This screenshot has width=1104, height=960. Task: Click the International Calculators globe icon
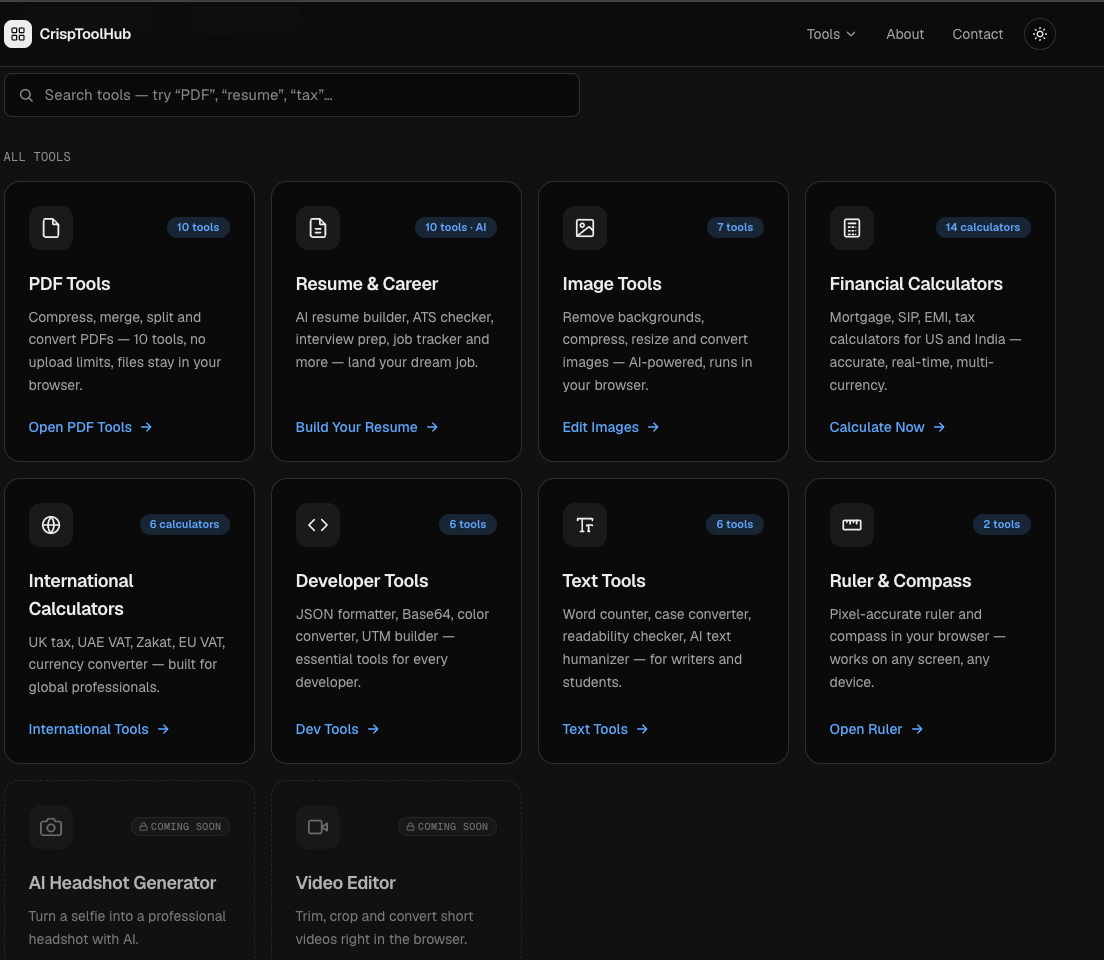tap(51, 525)
